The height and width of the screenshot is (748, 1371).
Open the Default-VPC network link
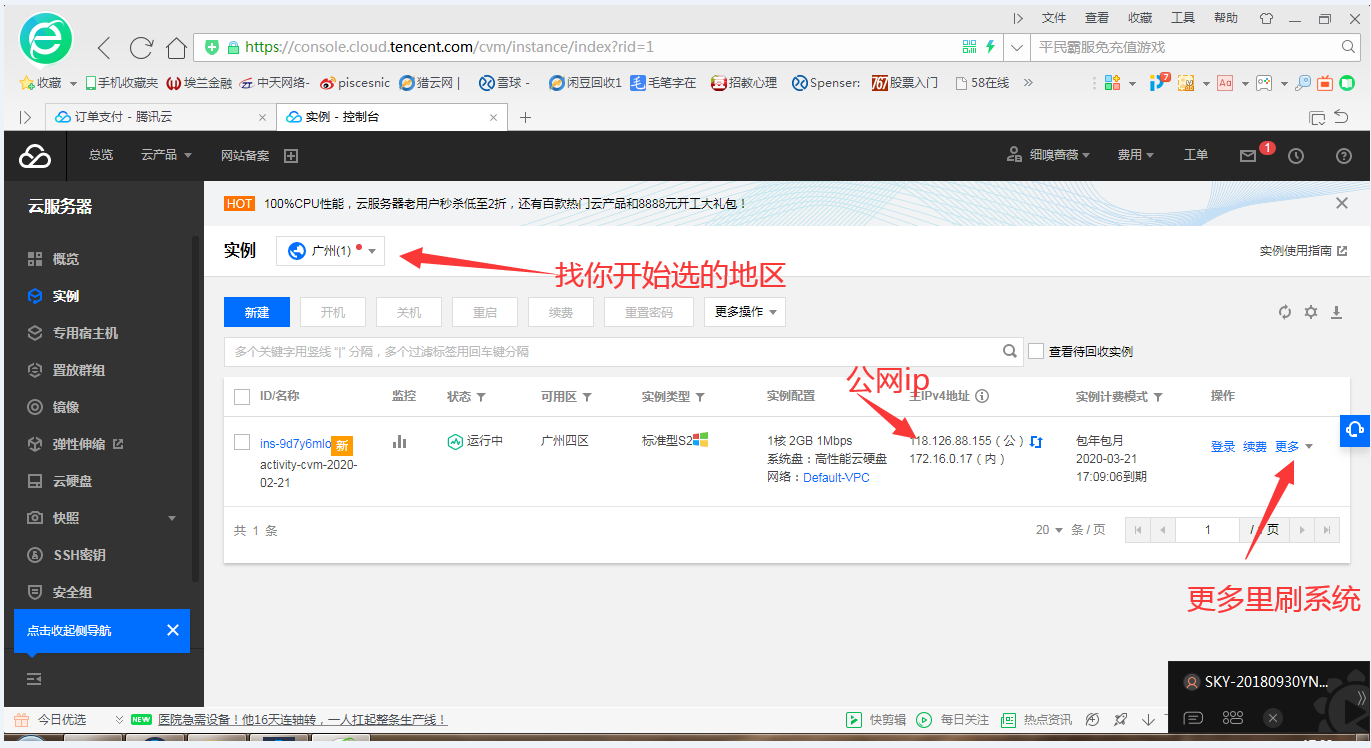point(837,478)
